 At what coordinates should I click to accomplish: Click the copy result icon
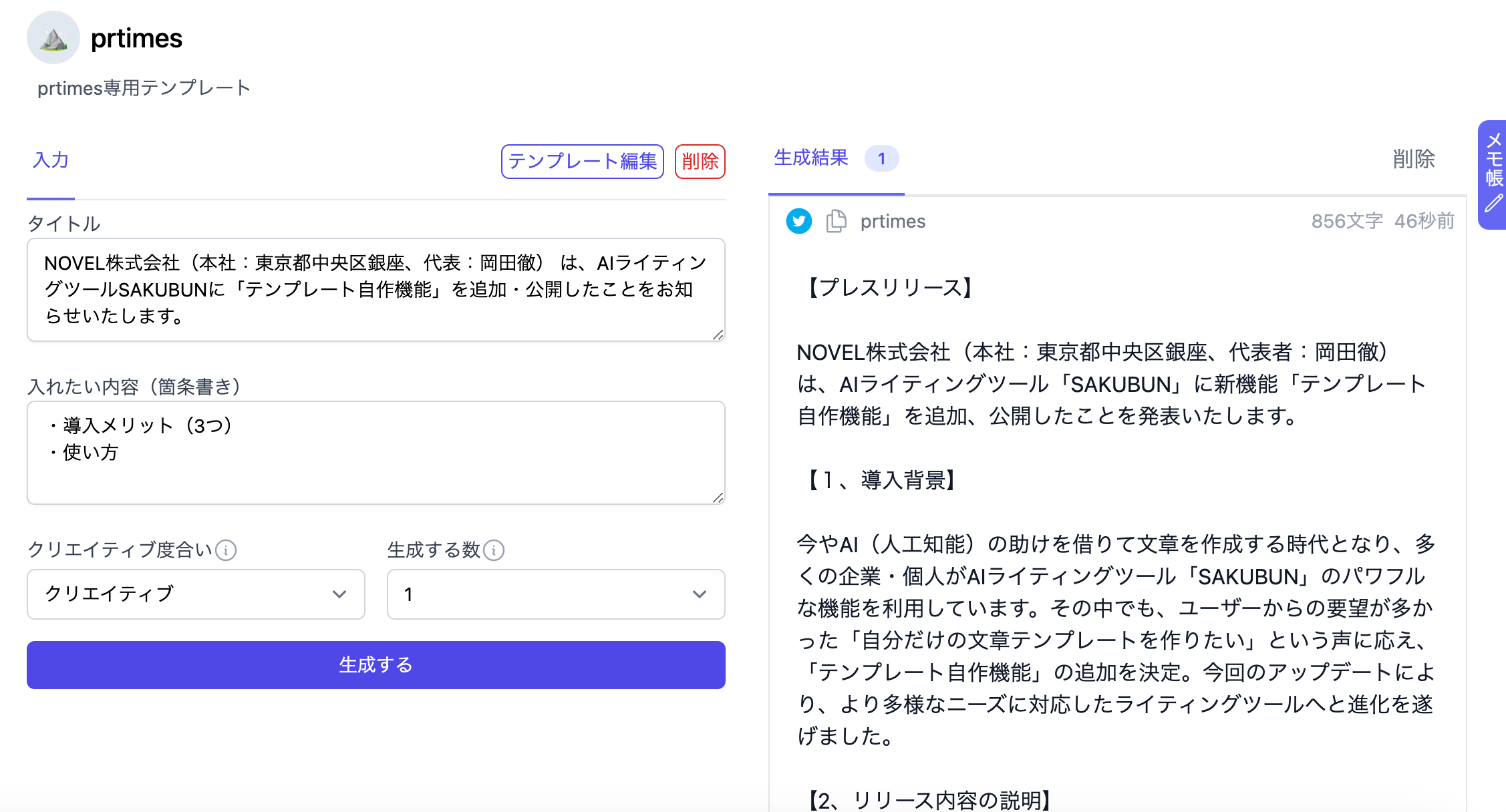point(836,221)
